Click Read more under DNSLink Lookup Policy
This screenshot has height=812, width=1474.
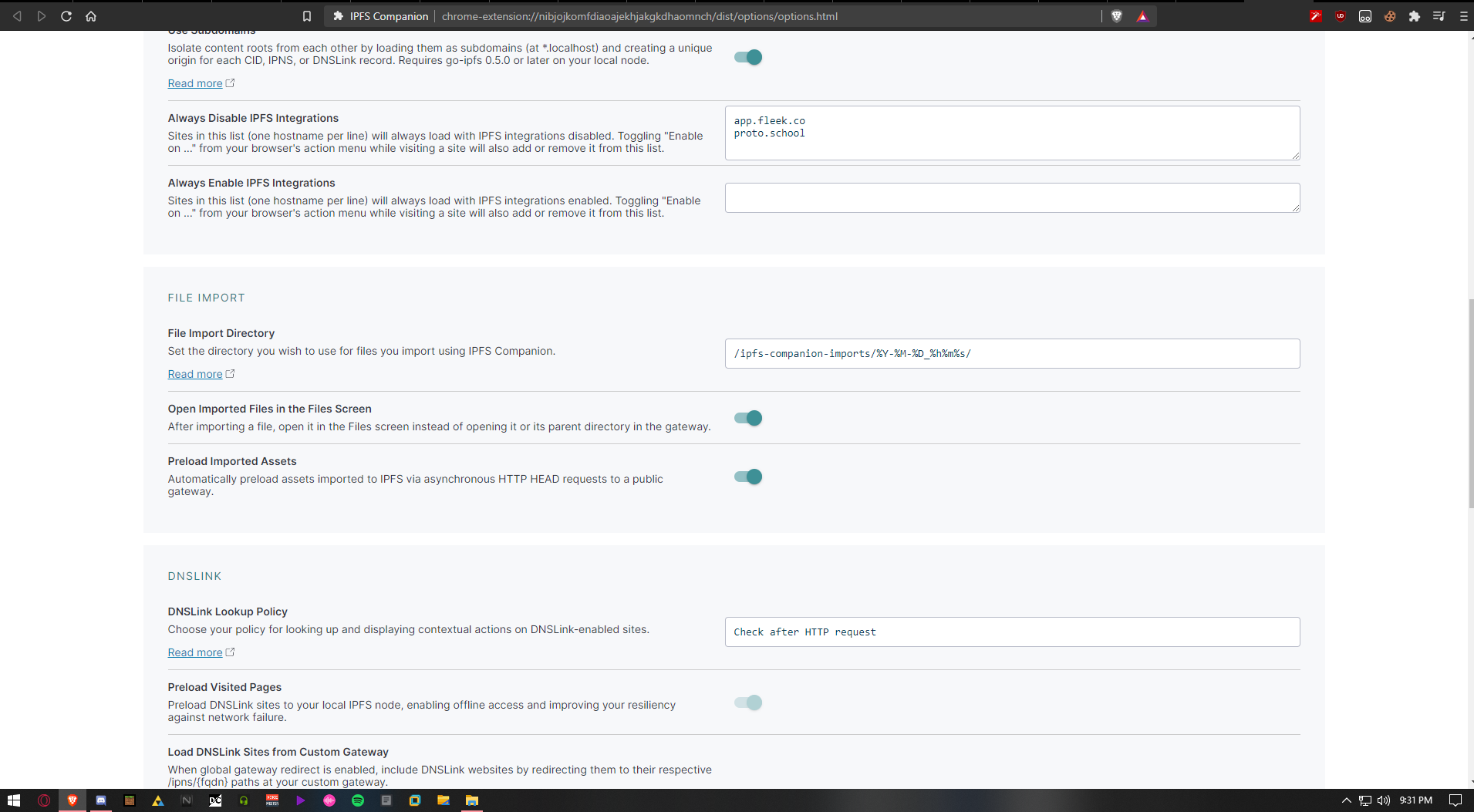pos(195,652)
